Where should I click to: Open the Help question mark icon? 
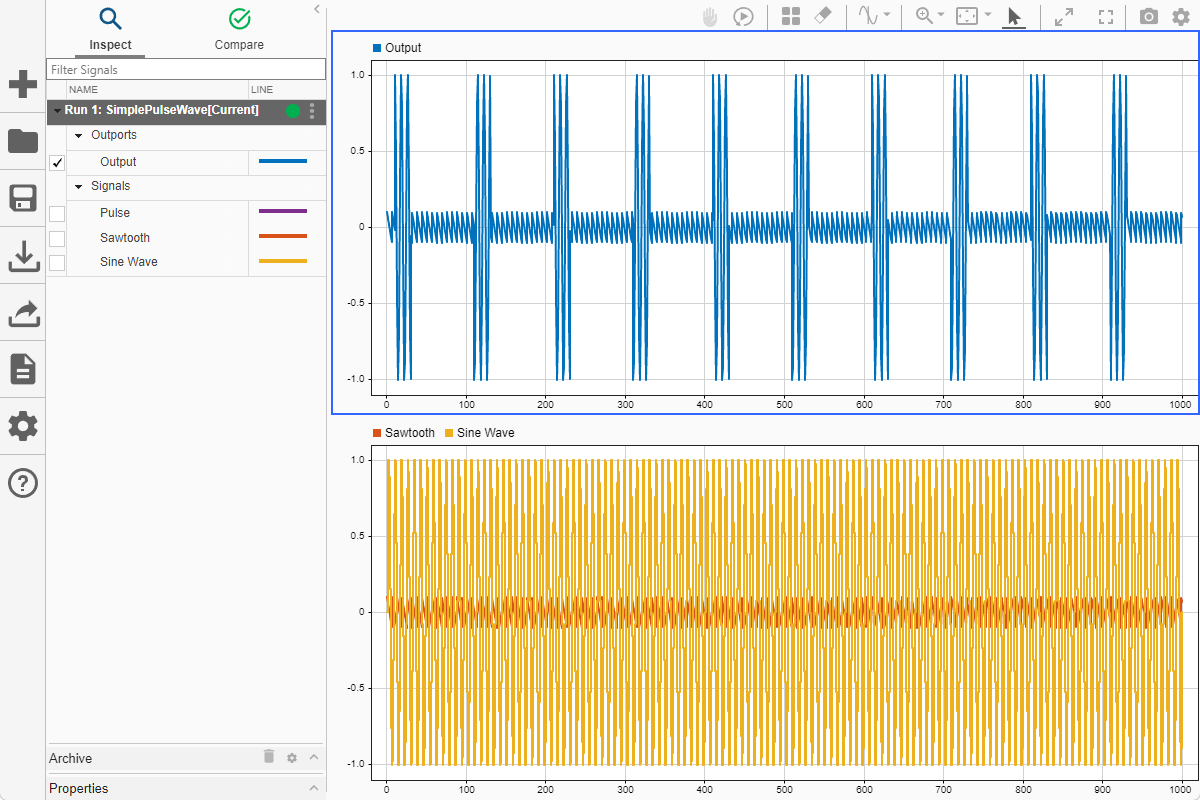23,484
